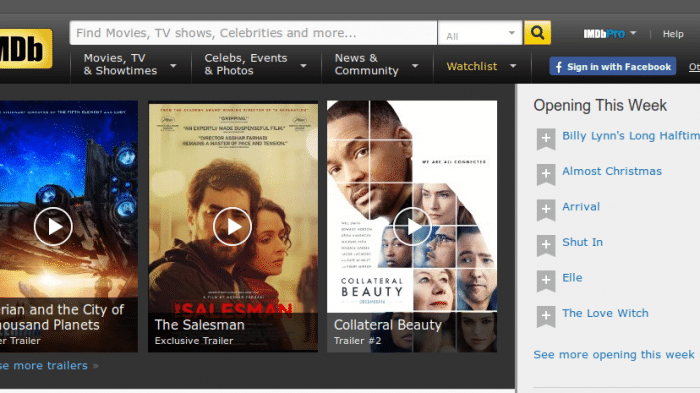This screenshot has height=393, width=700.
Task: Open the All search category dropdown
Action: [480, 33]
